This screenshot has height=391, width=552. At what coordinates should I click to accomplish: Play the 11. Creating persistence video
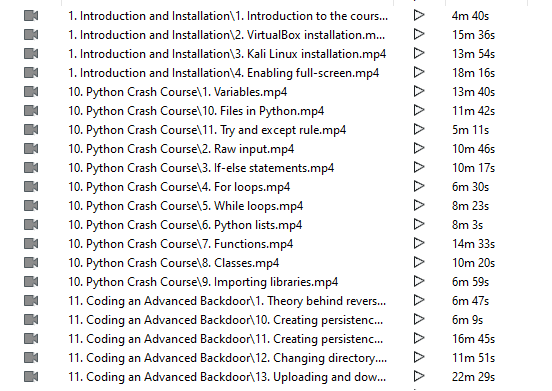419,339
